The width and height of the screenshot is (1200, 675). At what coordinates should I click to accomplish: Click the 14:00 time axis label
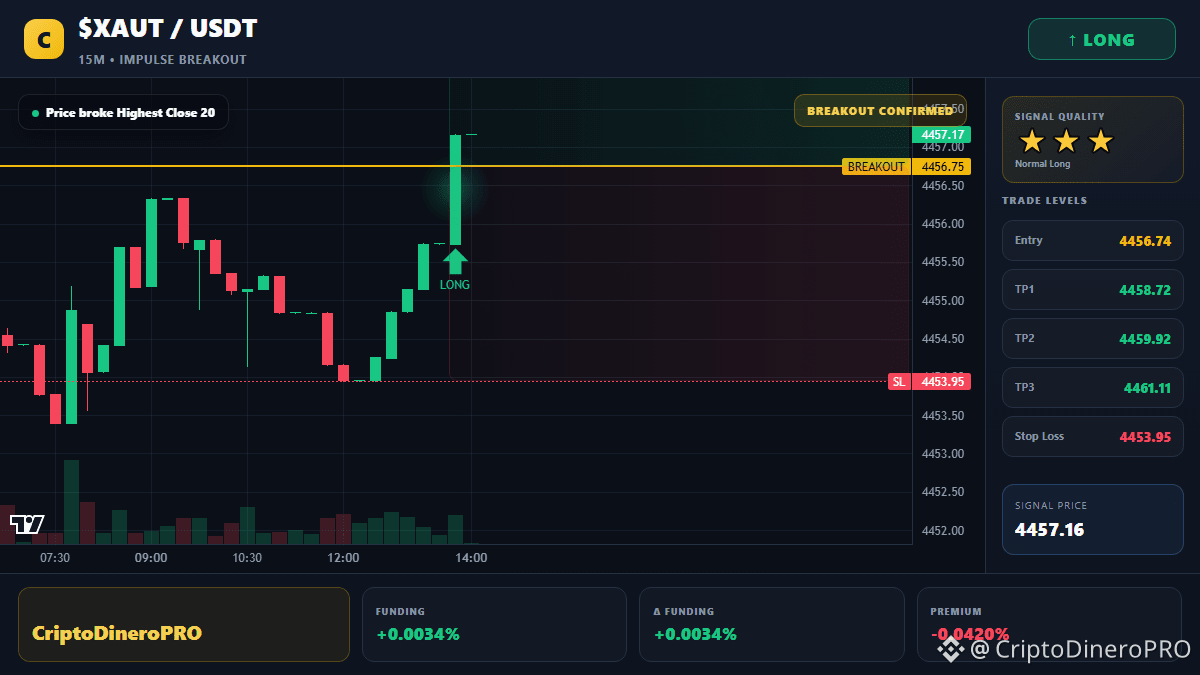tap(471, 558)
